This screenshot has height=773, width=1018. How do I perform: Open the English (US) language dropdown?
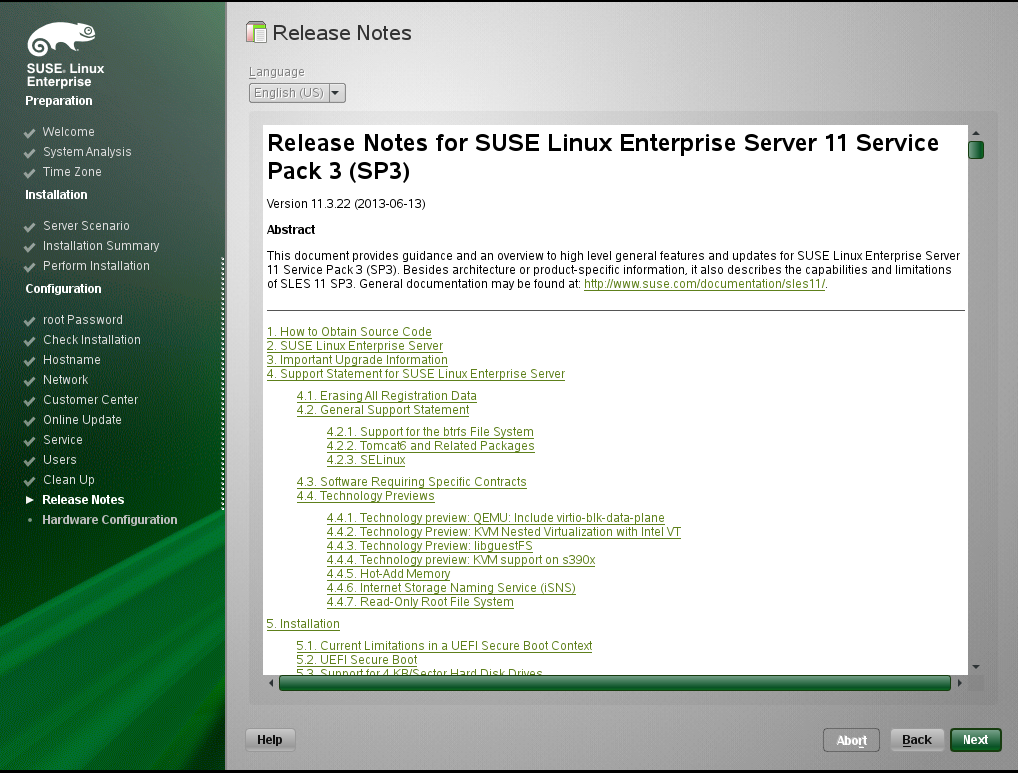point(297,93)
